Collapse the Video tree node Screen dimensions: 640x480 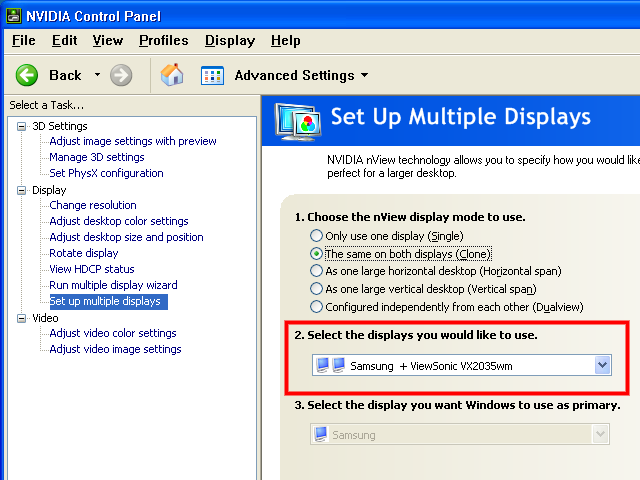(21, 318)
